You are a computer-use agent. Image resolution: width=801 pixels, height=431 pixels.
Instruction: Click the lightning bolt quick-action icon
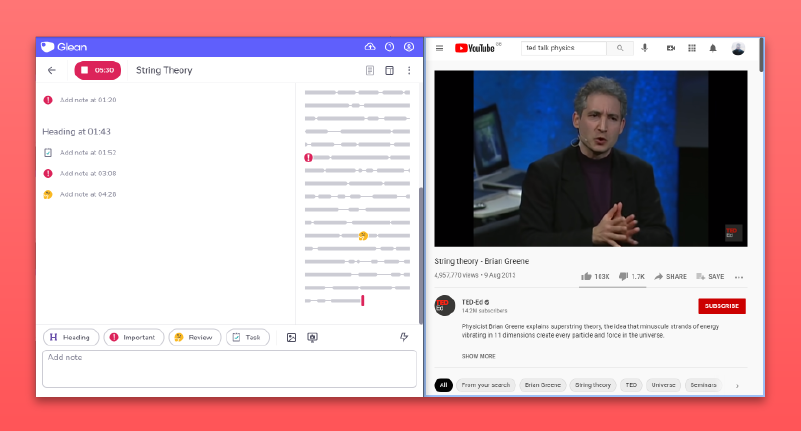[404, 337]
